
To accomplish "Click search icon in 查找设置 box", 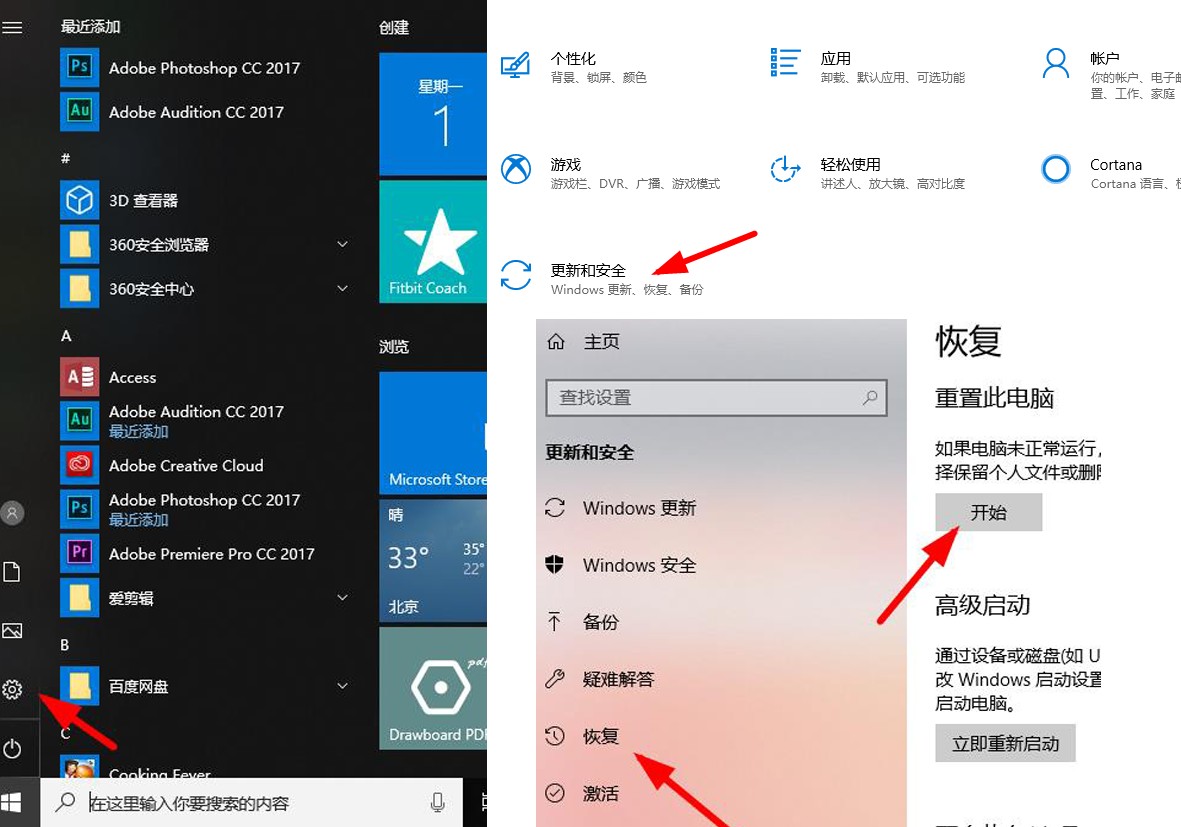I will coord(870,397).
